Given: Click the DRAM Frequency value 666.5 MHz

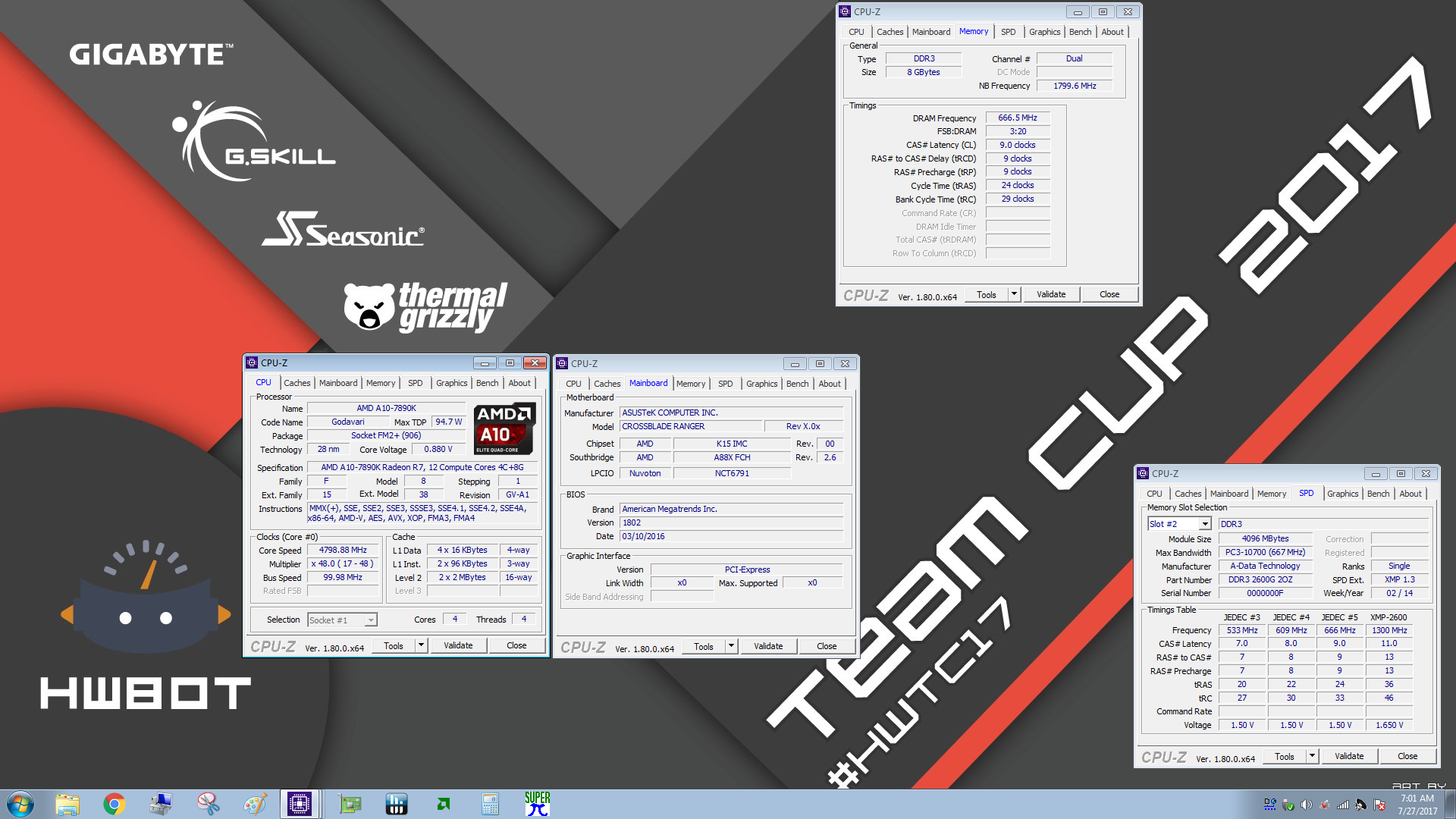Looking at the screenshot, I should (x=1018, y=118).
